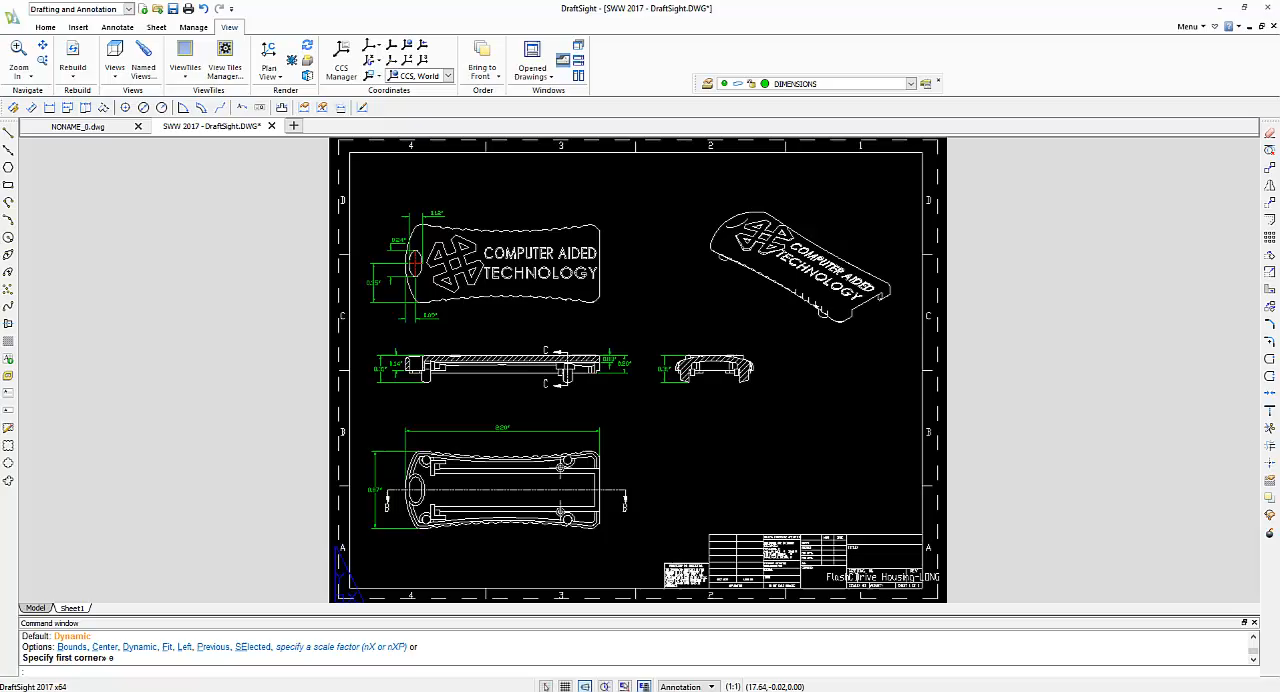Toggle Snap mode in status bar
This screenshot has width=1280, height=692.
(545, 687)
